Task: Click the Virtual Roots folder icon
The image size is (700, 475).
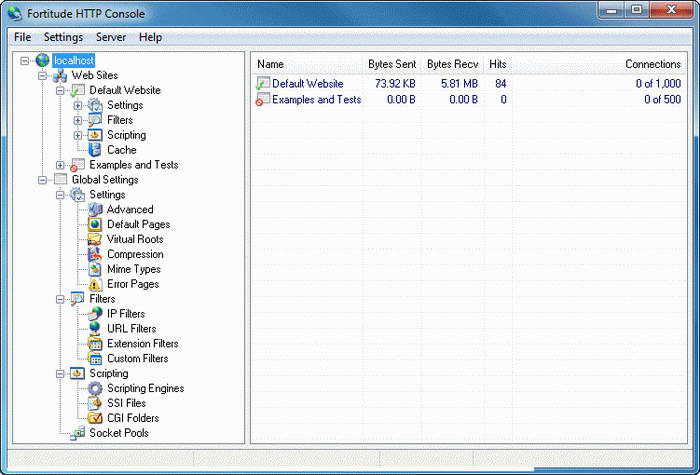Action: coord(95,239)
